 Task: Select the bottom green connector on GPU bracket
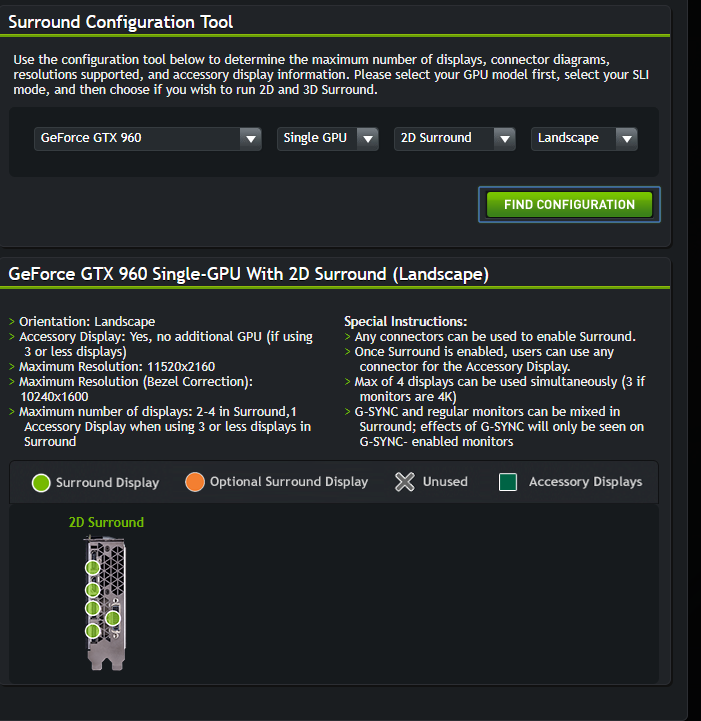(x=92, y=631)
